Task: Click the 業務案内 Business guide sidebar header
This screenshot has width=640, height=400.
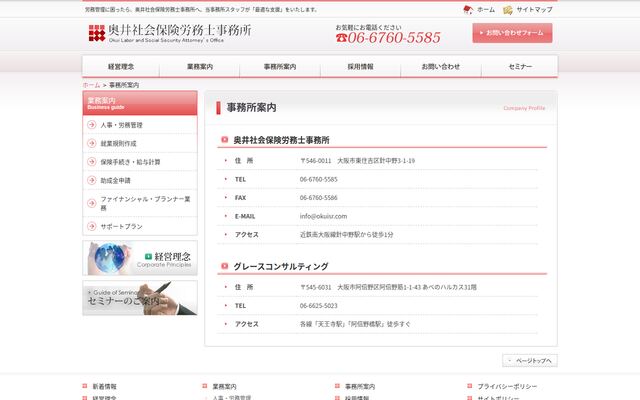Action: [x=140, y=103]
